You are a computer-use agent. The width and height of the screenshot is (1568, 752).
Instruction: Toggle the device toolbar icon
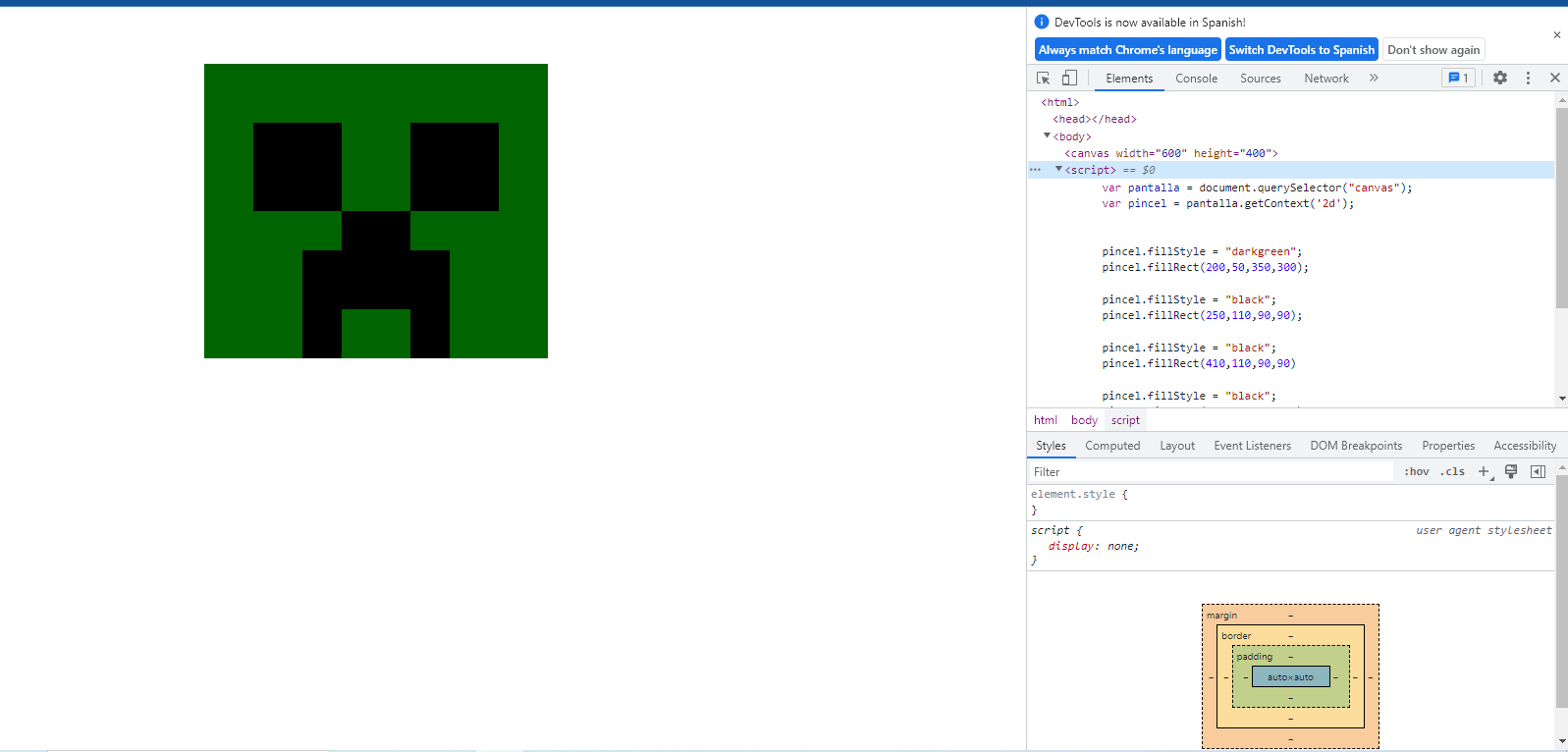tap(1069, 78)
